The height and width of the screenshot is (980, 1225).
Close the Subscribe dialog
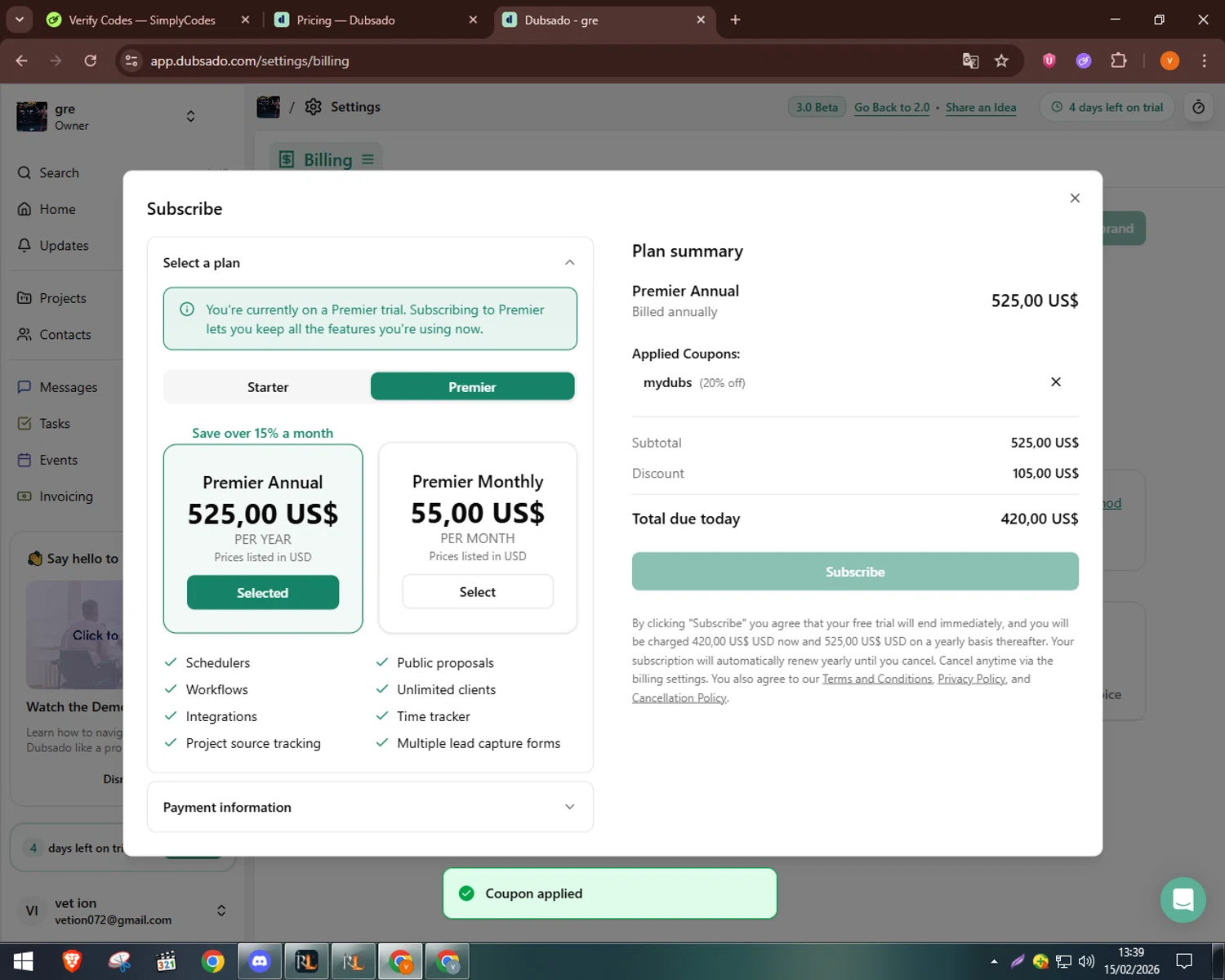click(x=1075, y=198)
